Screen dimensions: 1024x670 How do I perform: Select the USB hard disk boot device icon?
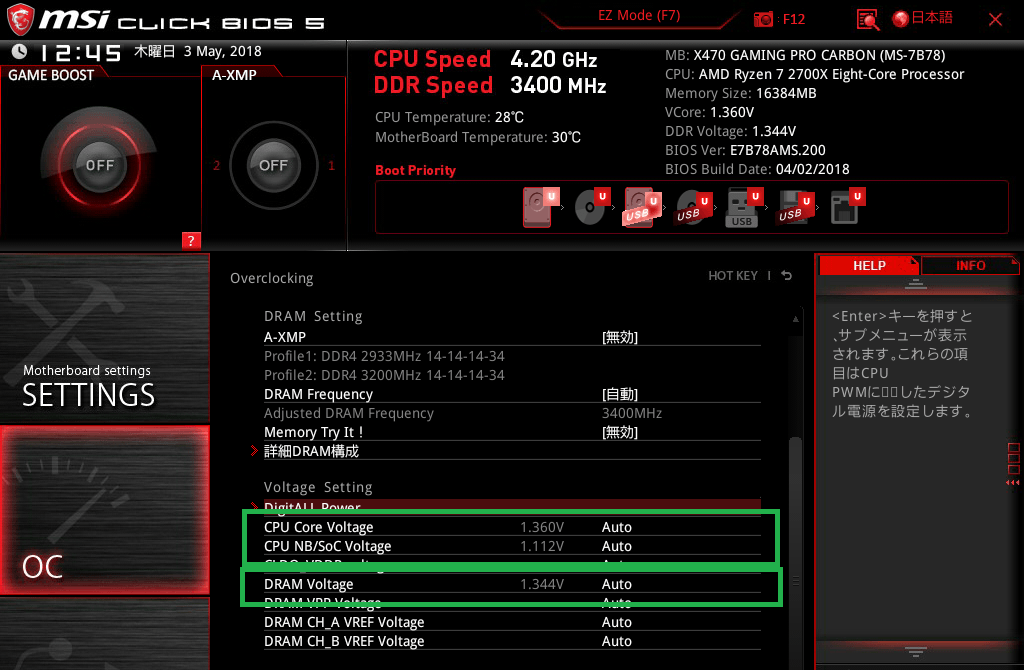643,208
